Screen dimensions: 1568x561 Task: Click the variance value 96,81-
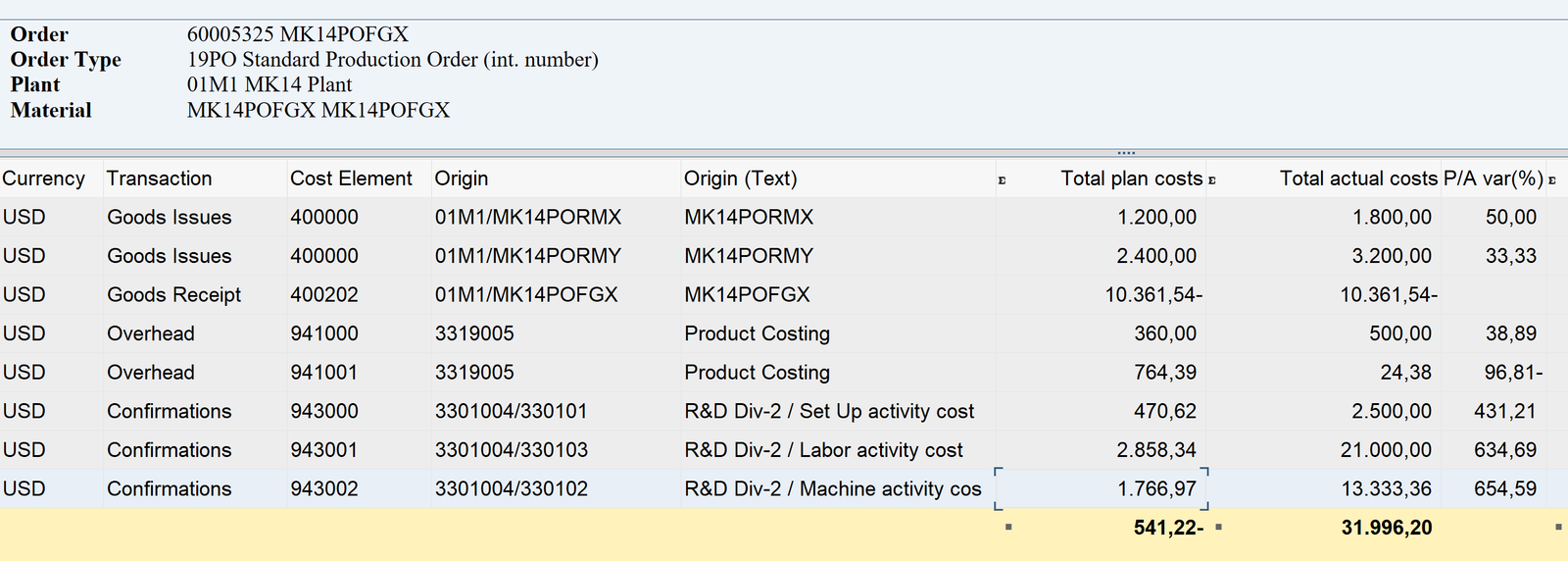(x=1513, y=373)
